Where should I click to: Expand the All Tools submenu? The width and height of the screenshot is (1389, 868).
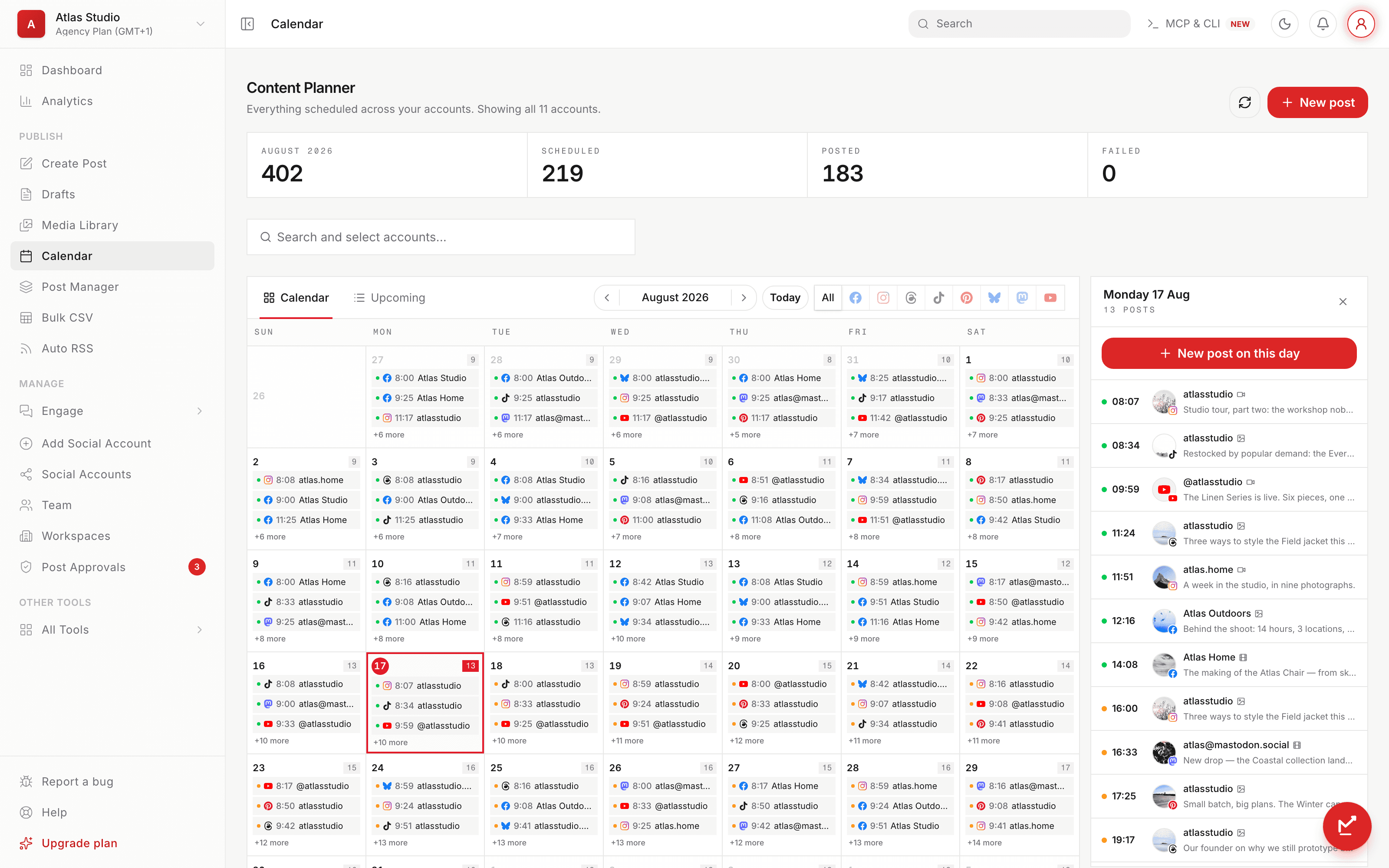point(112,630)
